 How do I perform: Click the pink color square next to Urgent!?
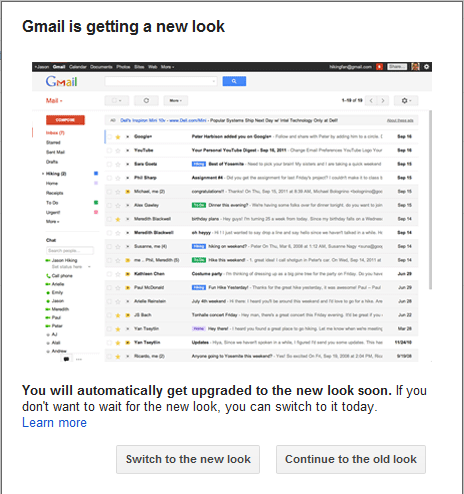click(x=96, y=212)
